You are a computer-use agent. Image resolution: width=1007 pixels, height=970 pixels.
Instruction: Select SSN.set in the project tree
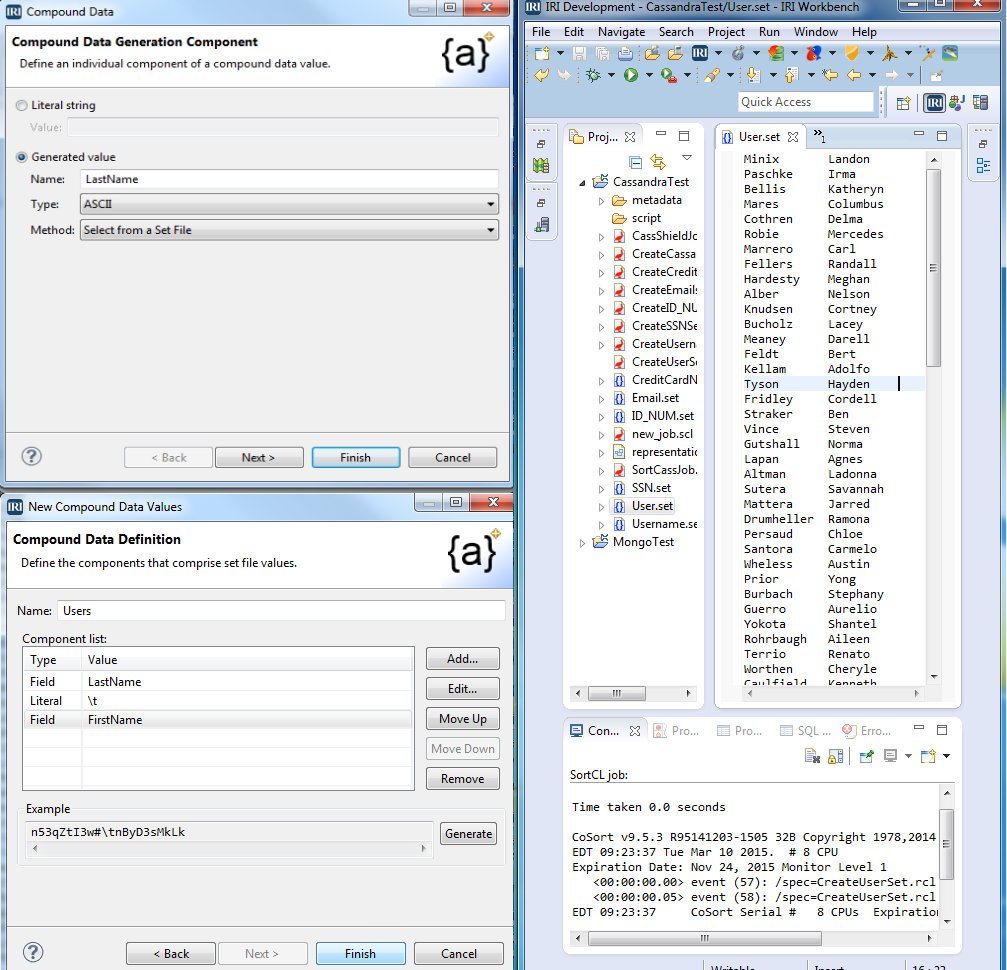click(651, 488)
